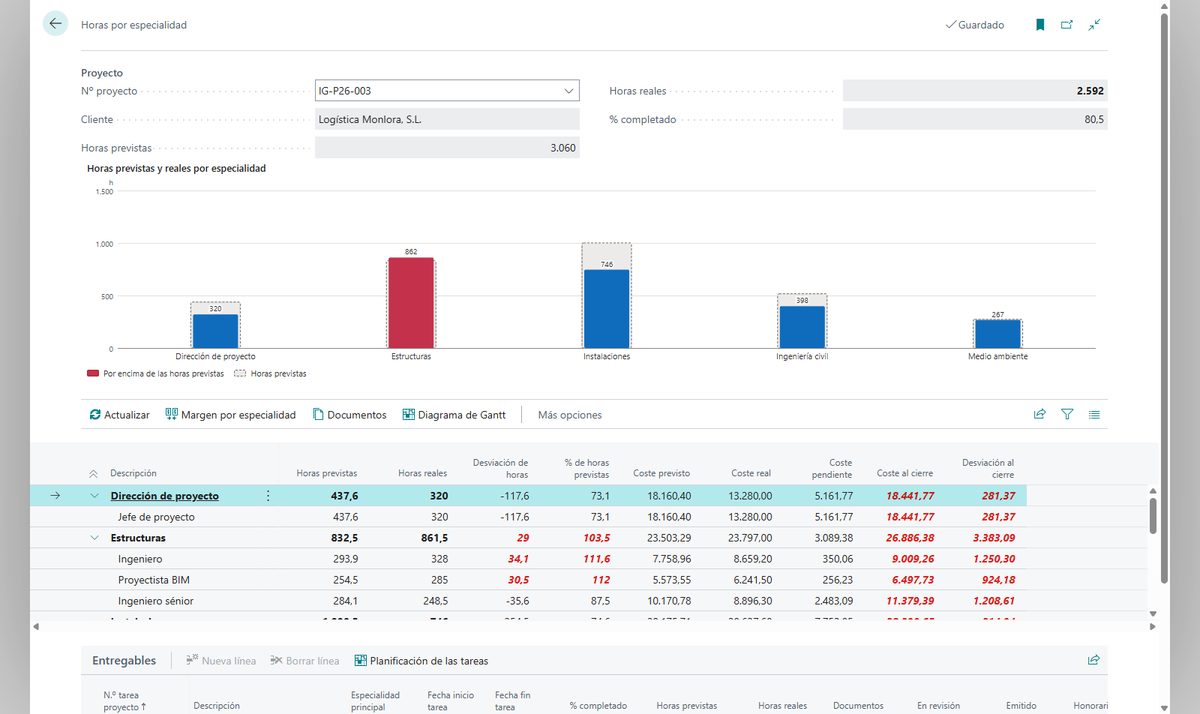Viewport: 1200px width, 714px height.
Task: Click red legend swatch for exceeded hours
Action: [x=93, y=374]
